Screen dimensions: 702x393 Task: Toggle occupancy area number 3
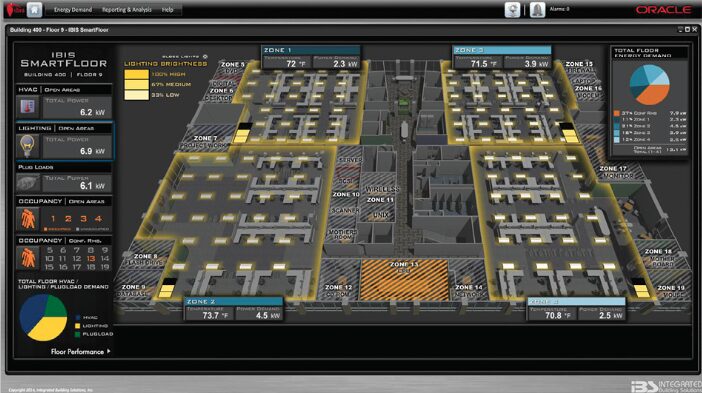click(x=83, y=218)
